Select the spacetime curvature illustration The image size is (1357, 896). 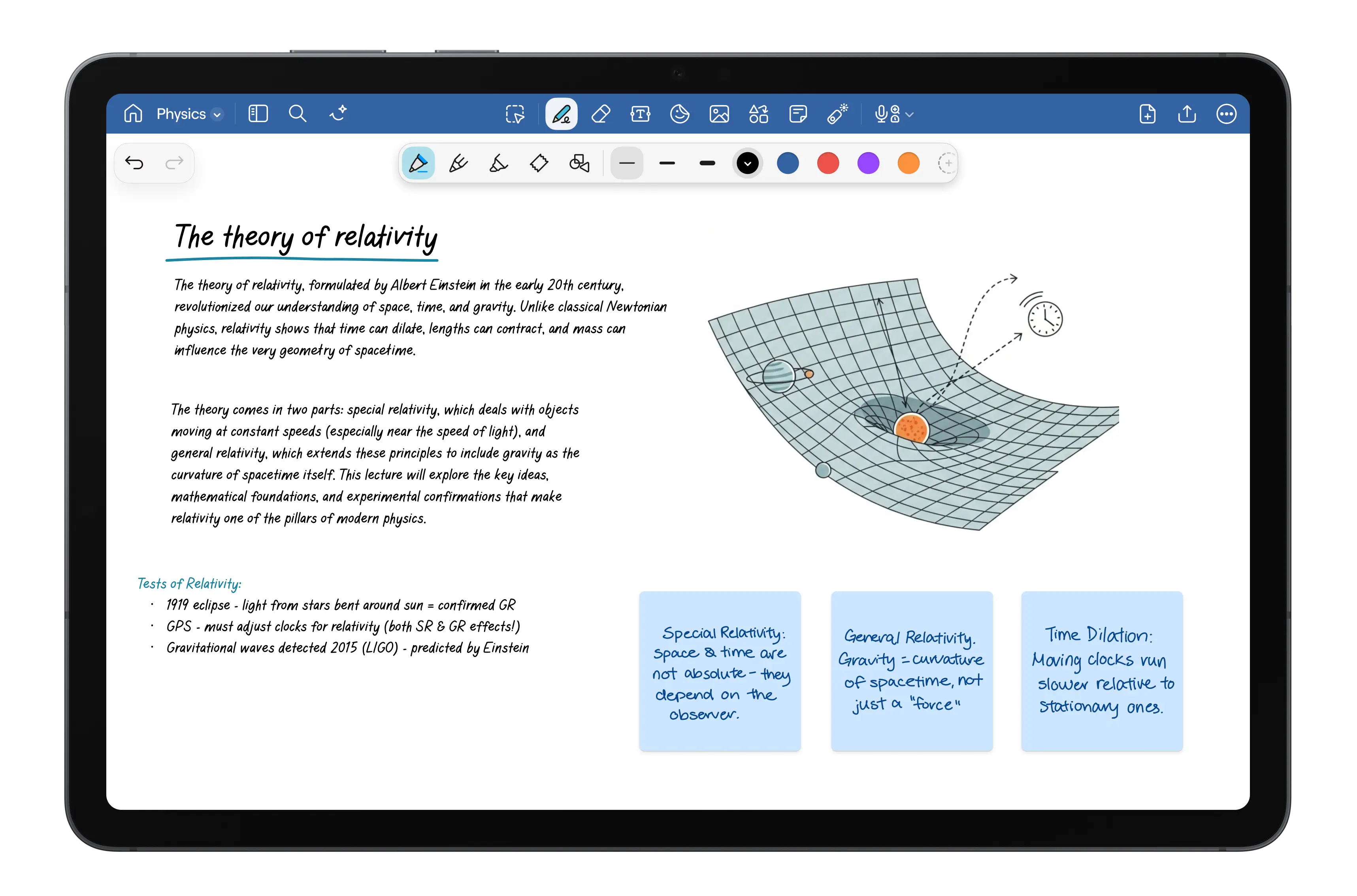[x=913, y=403]
